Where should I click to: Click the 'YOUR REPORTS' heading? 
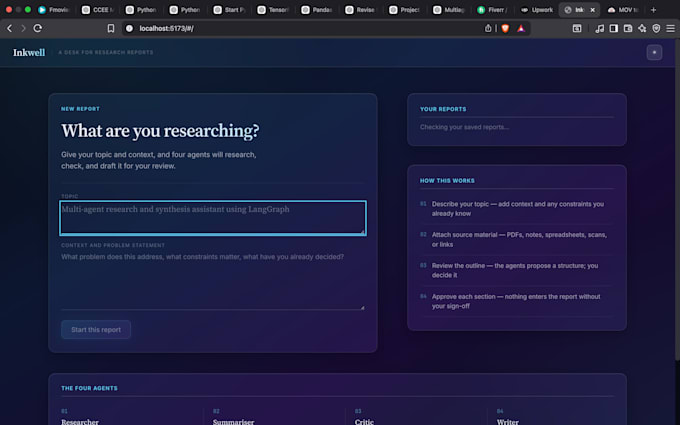(x=443, y=109)
